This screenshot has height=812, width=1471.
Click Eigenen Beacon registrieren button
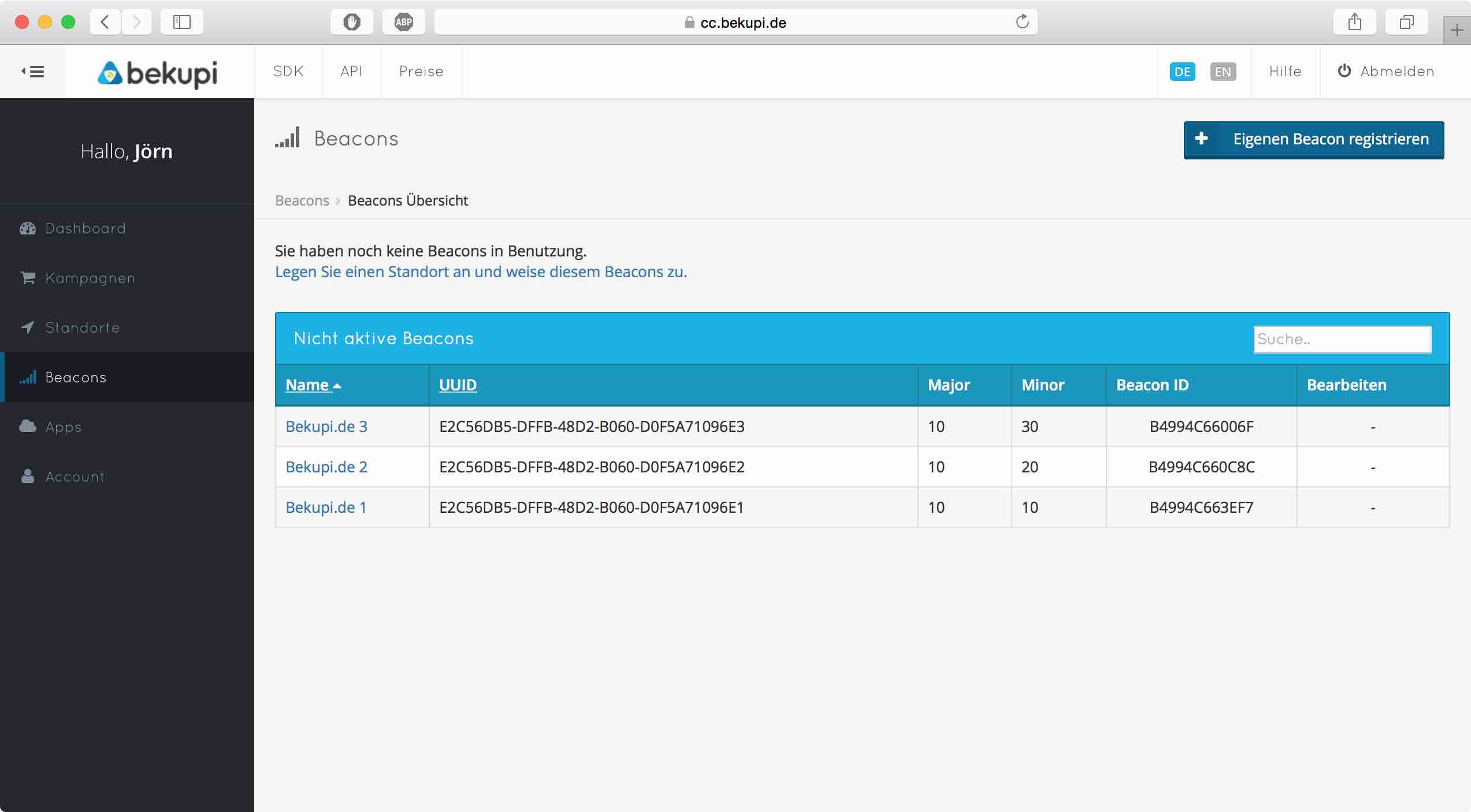1313,140
